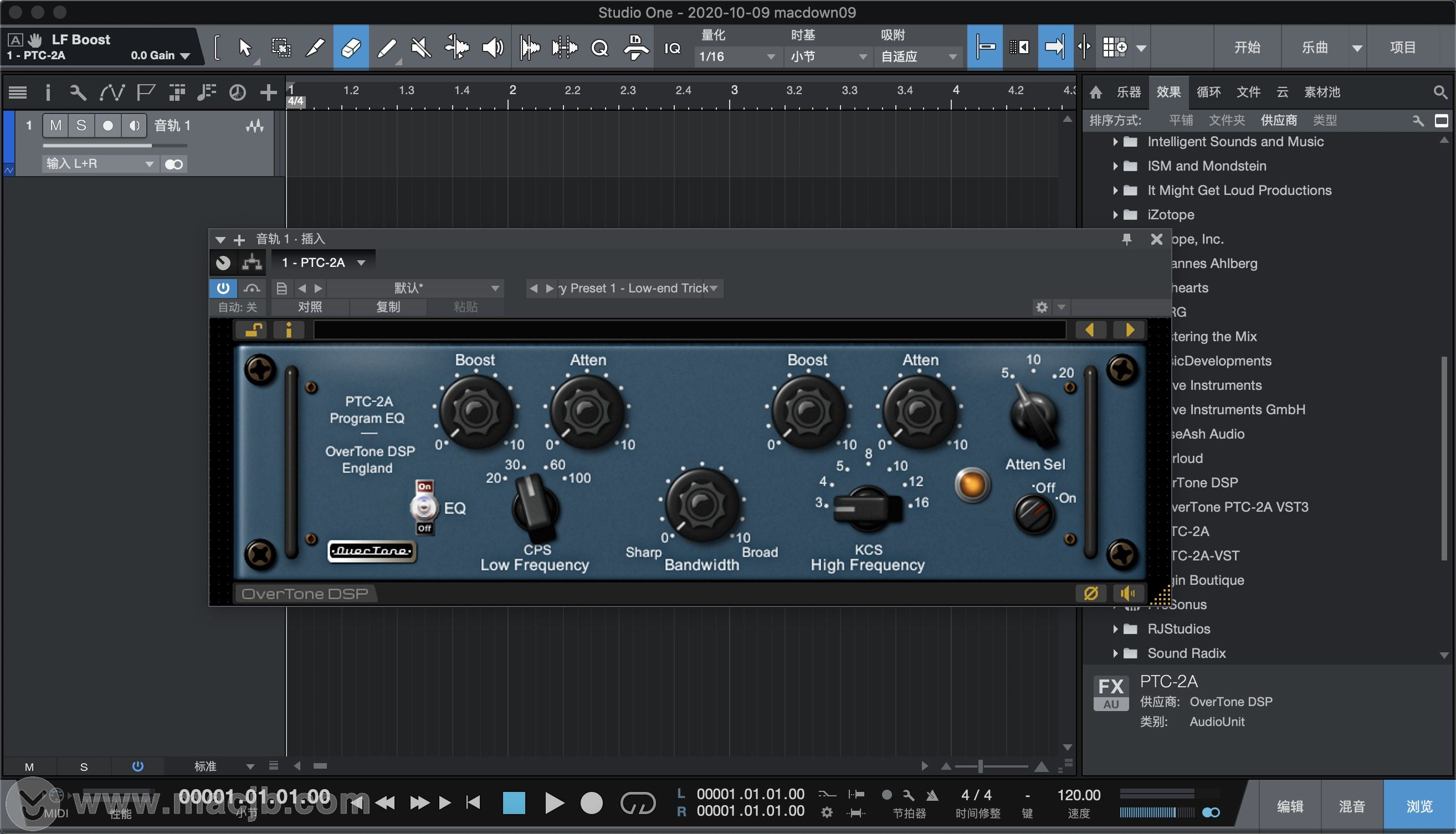This screenshot has height=834, width=1456.
Task: Click 对照 compare button
Action: coord(310,307)
